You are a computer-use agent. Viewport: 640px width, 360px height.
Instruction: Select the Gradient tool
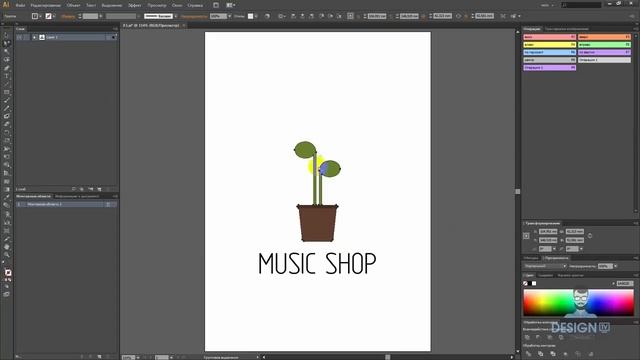pos(7,189)
